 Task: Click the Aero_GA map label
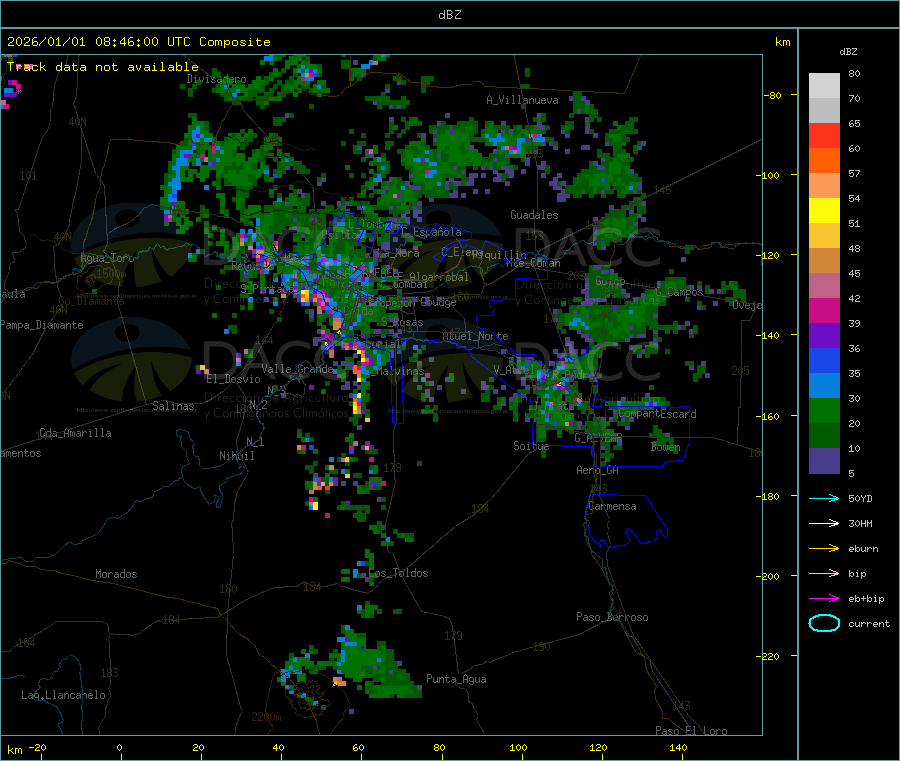click(598, 470)
